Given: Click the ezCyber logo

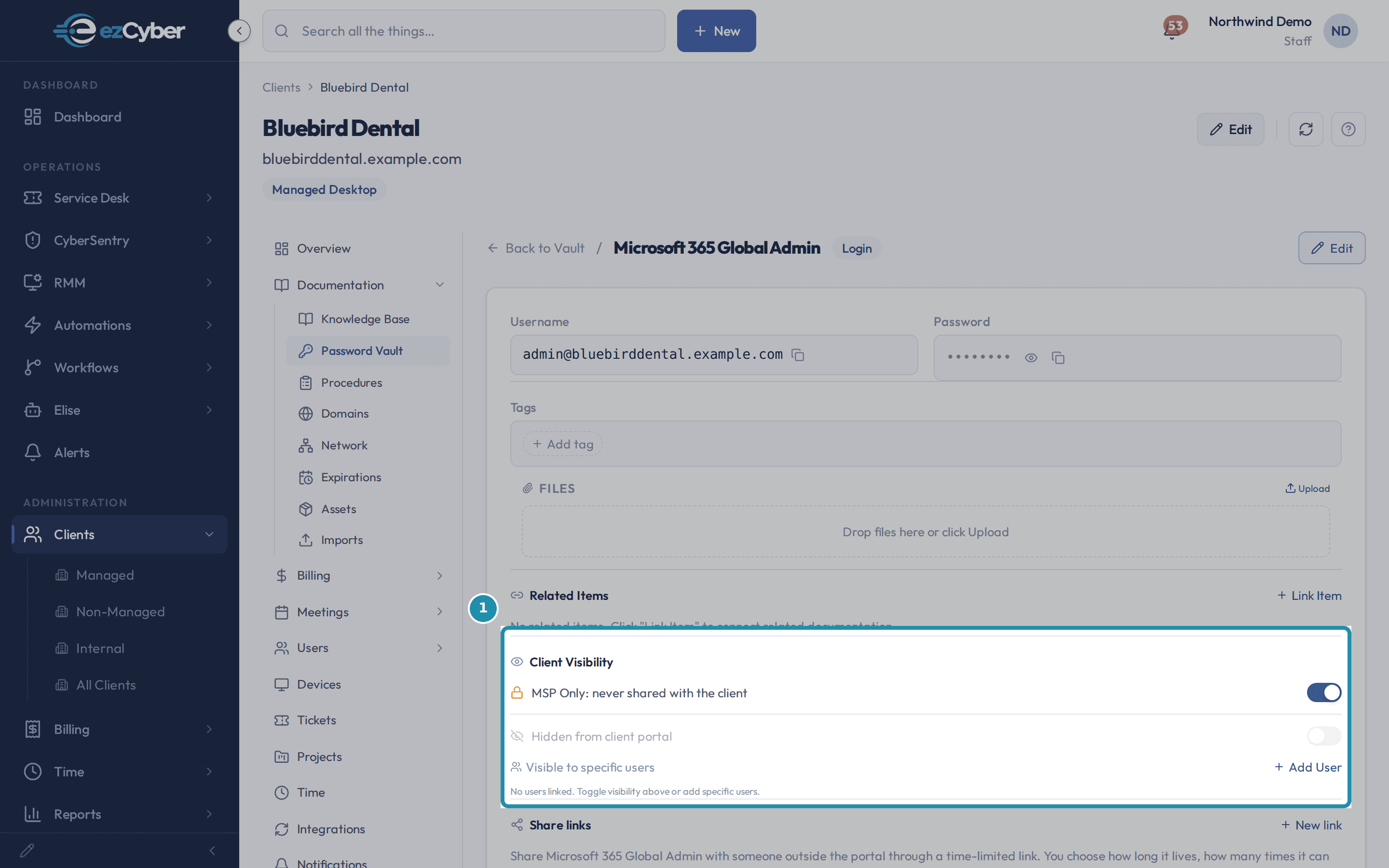Looking at the screenshot, I should [x=120, y=30].
